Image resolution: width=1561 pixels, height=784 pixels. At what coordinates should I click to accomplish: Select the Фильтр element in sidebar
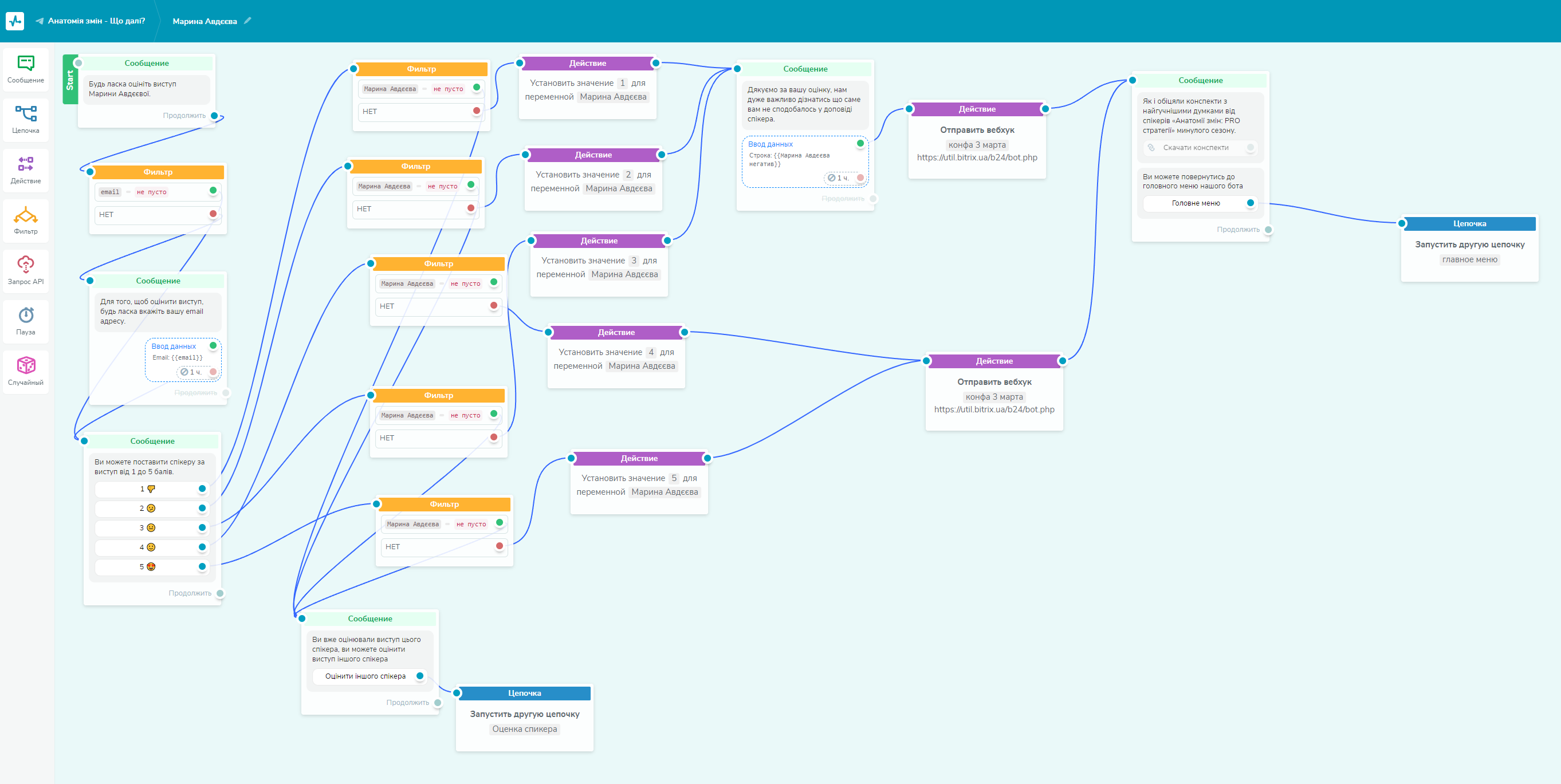tap(25, 220)
